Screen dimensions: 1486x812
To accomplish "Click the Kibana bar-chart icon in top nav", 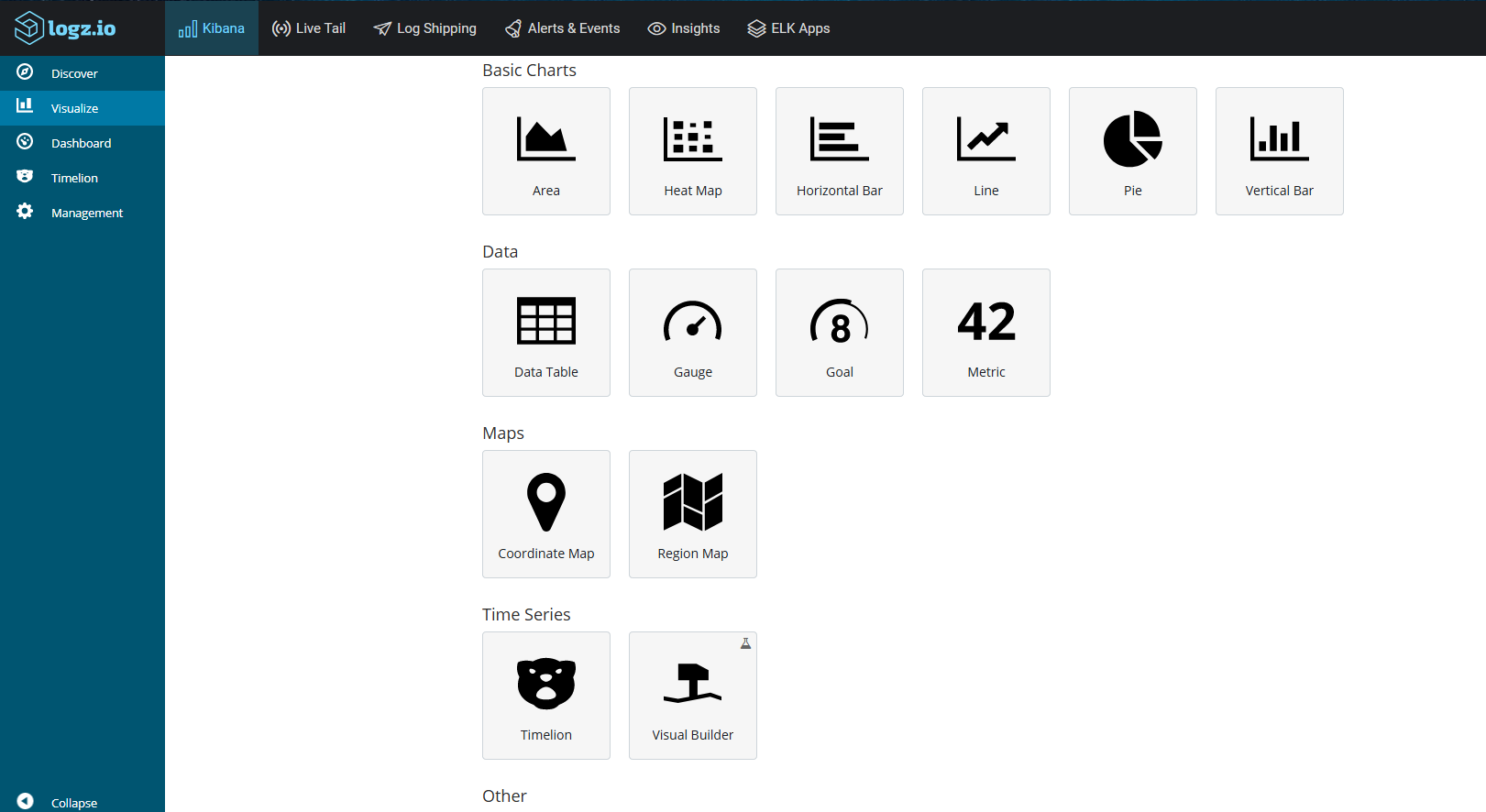I will point(188,29).
